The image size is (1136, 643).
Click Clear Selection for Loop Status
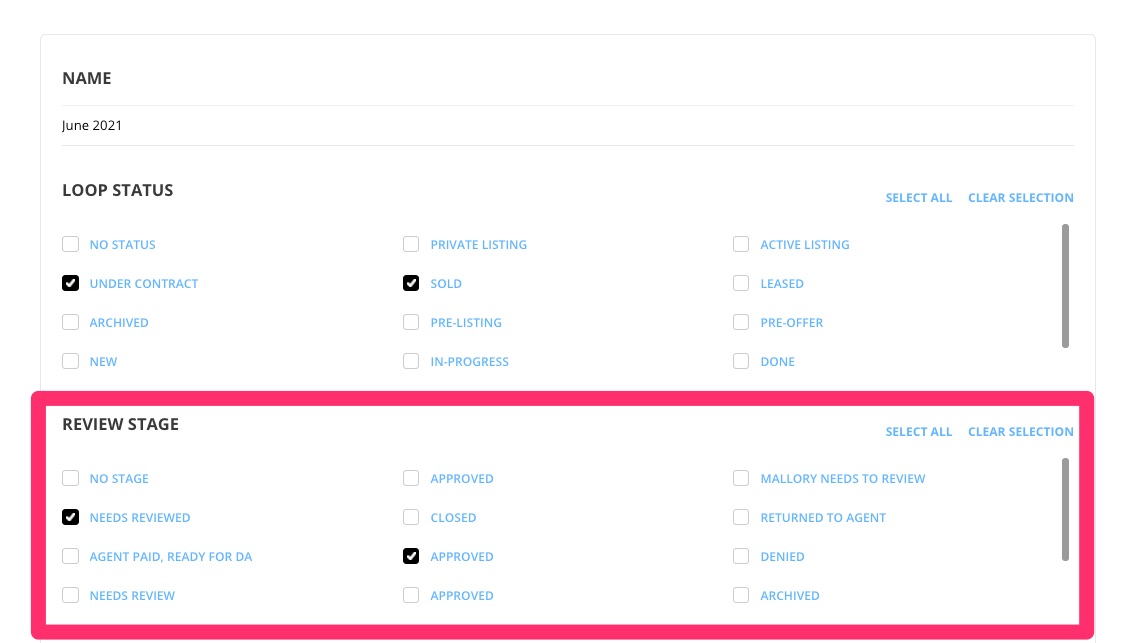pos(1020,198)
